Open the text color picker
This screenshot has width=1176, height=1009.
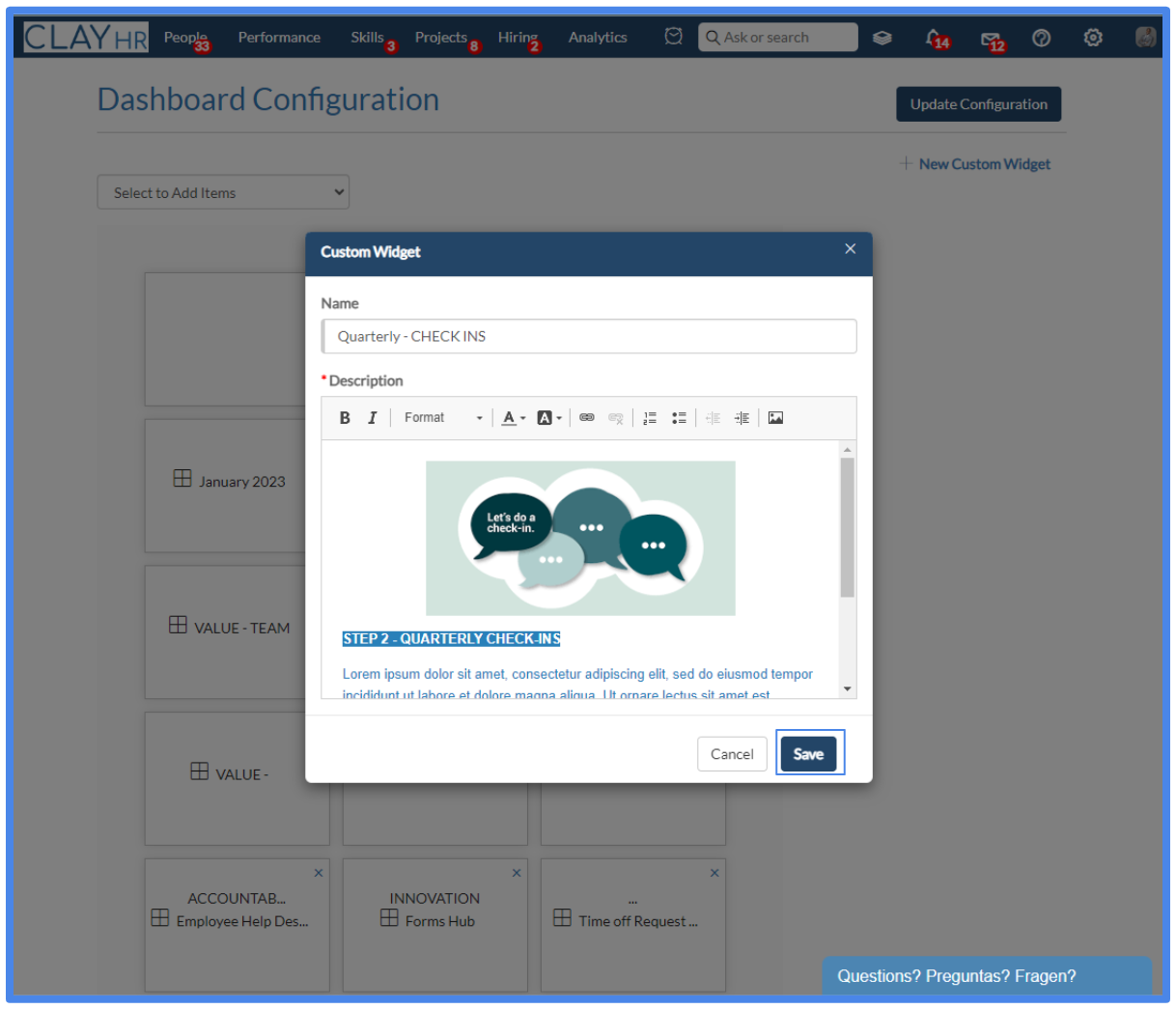click(x=510, y=417)
